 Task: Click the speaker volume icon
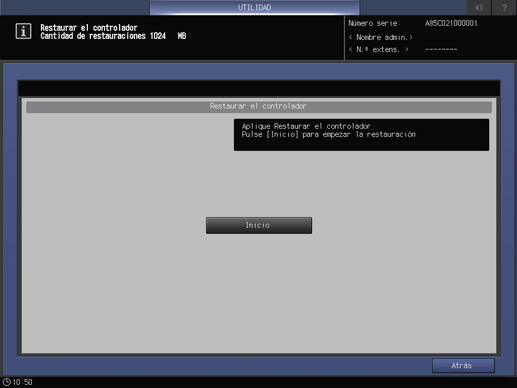[479, 7]
